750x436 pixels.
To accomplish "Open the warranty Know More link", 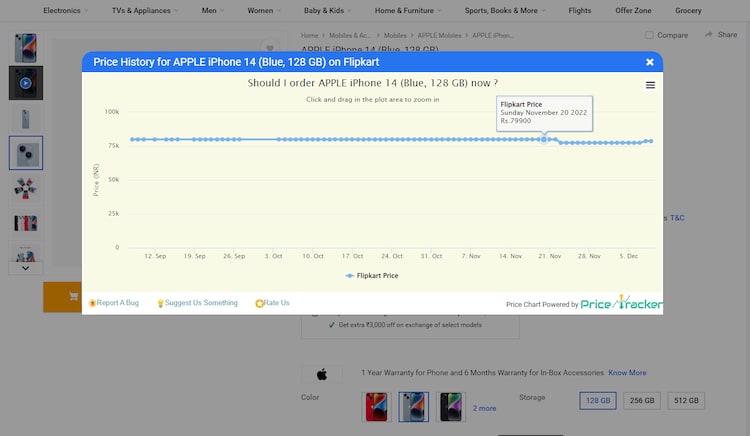I will click(627, 373).
